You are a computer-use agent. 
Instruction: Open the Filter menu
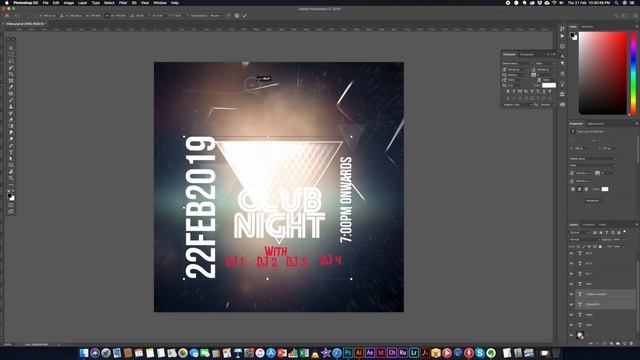coord(122,3)
